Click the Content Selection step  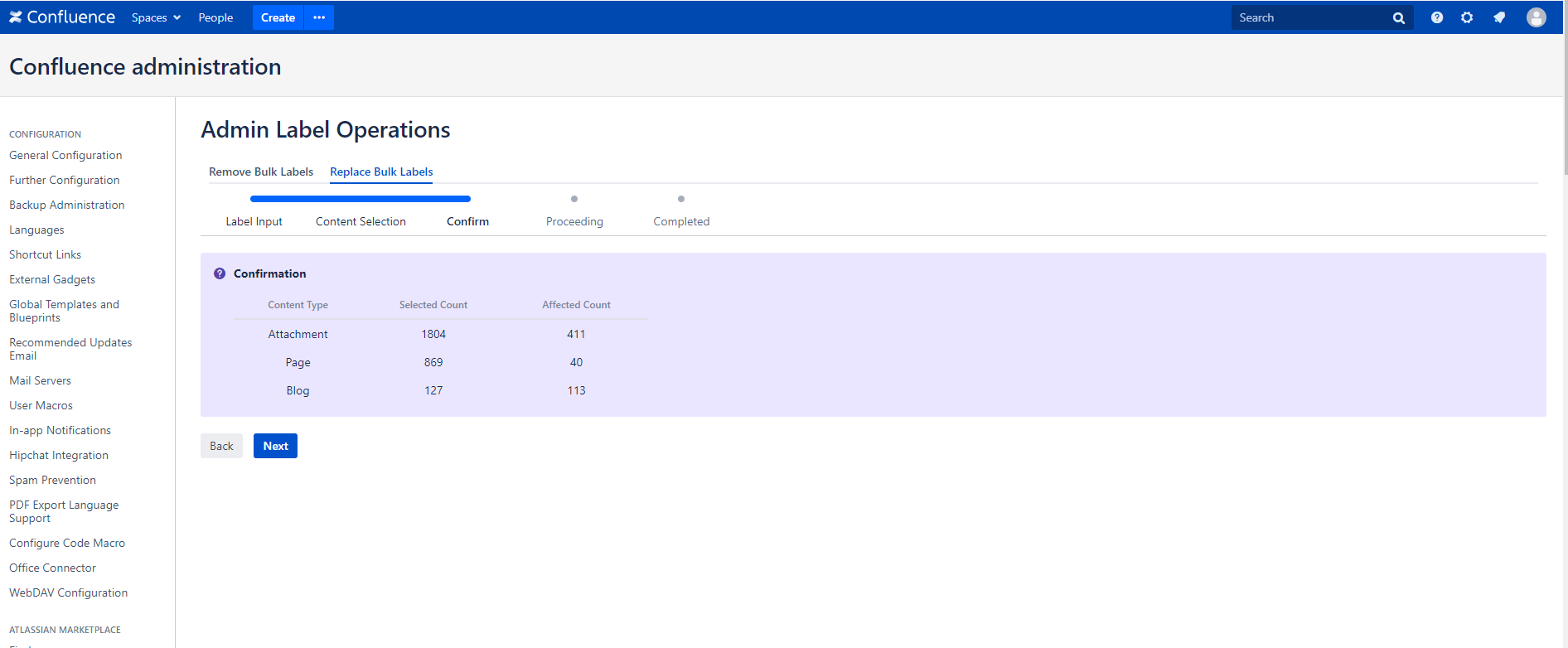(361, 221)
